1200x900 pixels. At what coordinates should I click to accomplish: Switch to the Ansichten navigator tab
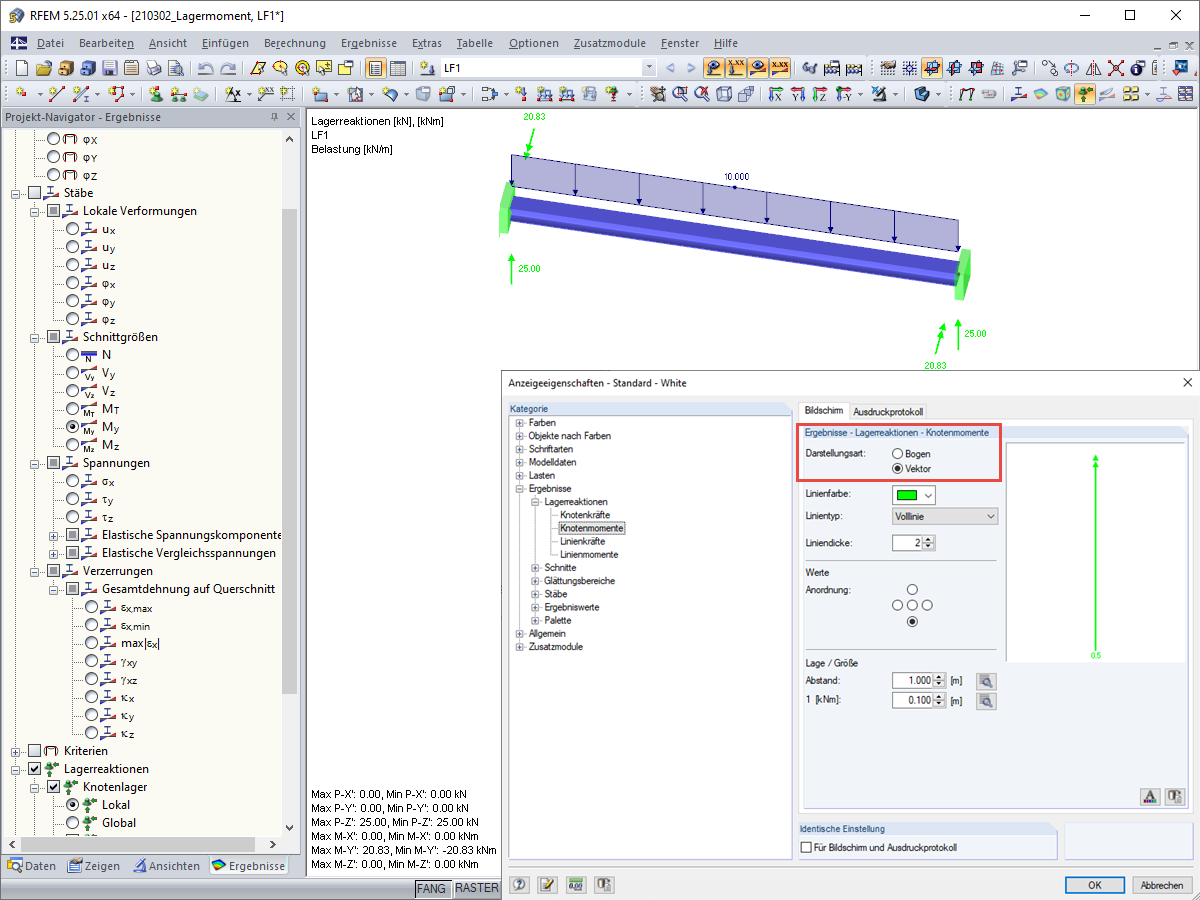[x=167, y=866]
